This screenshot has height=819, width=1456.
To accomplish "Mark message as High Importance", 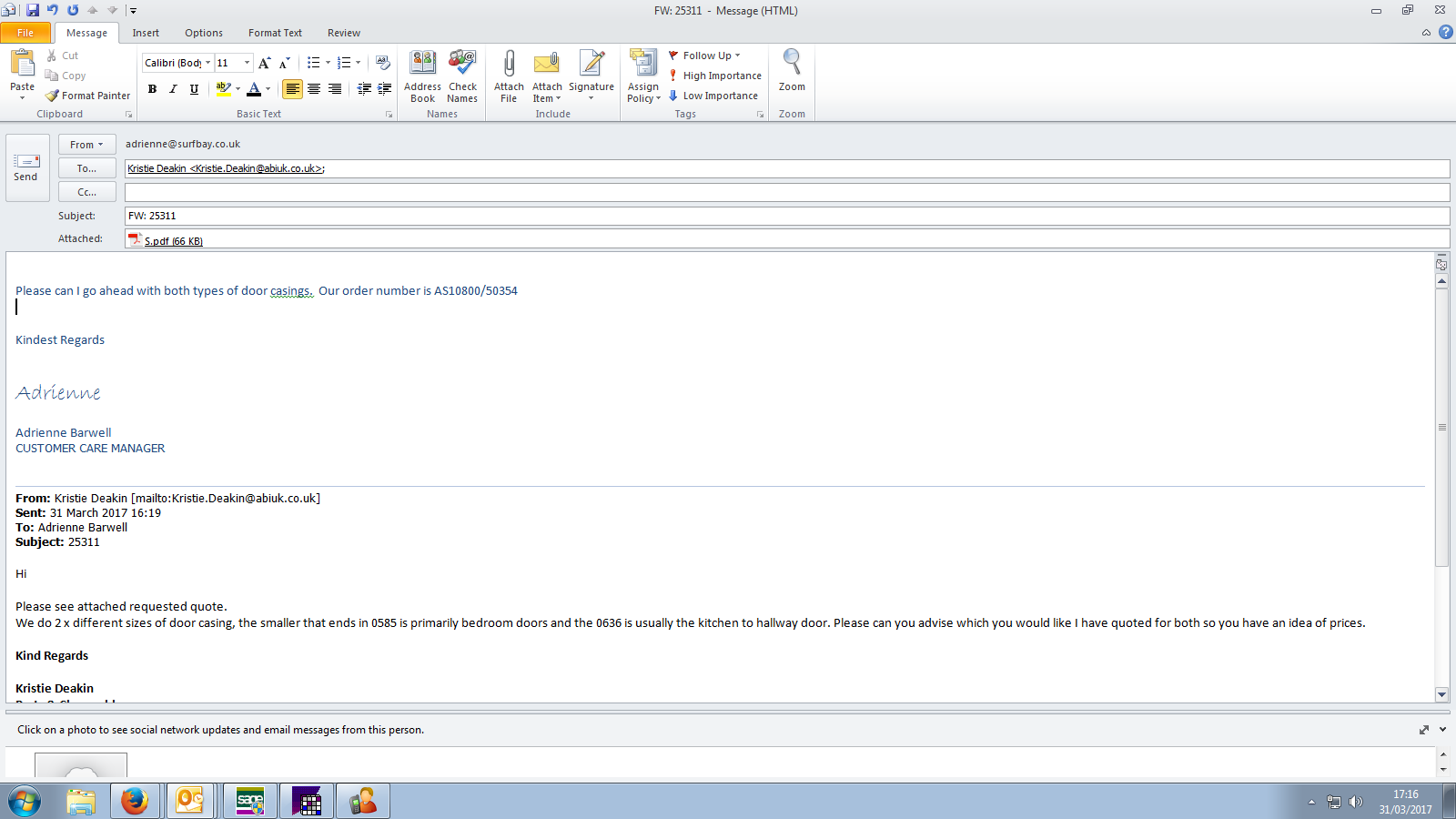I will (715, 76).
